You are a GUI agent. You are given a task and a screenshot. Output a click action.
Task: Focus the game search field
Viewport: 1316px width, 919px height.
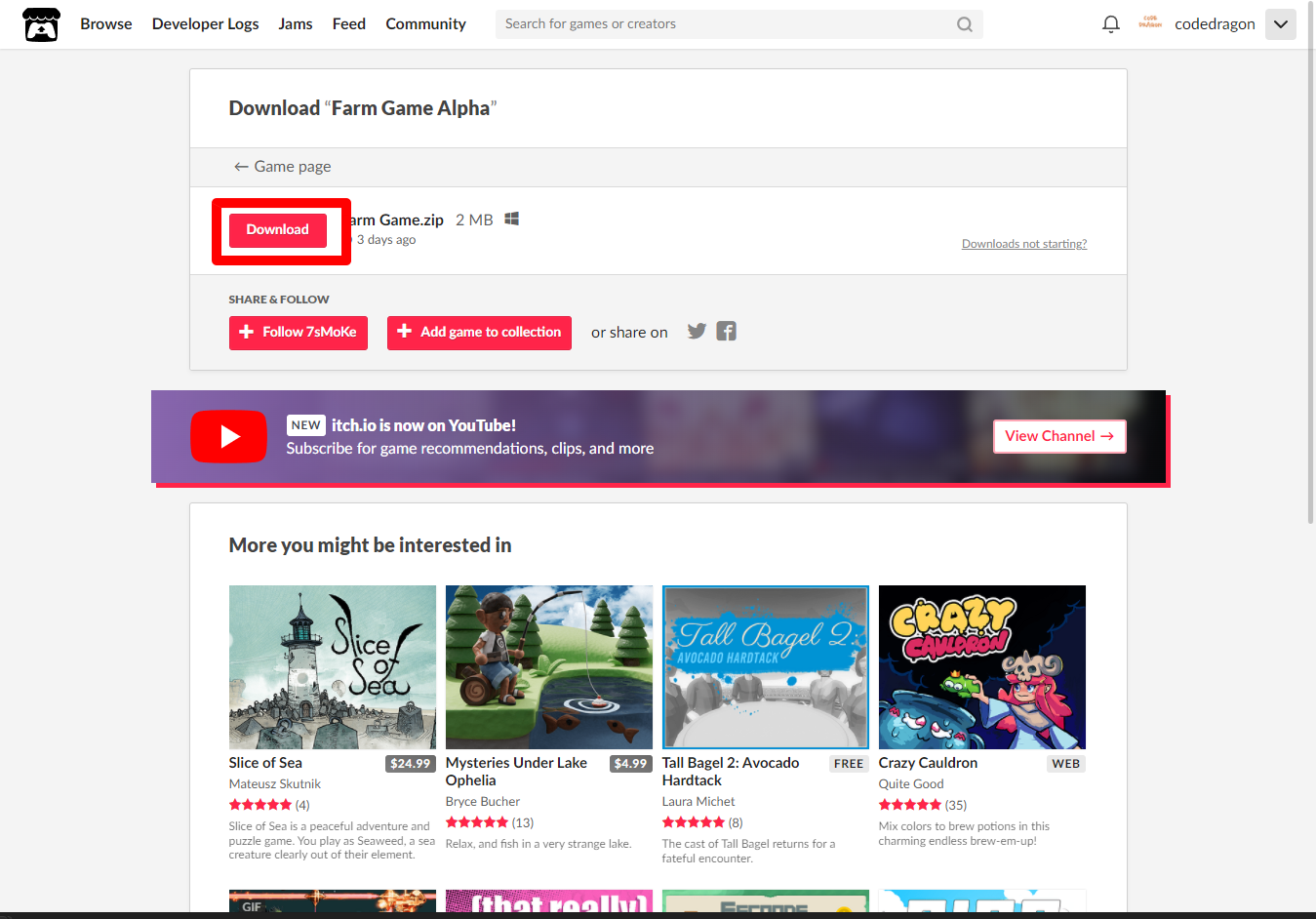tap(738, 24)
